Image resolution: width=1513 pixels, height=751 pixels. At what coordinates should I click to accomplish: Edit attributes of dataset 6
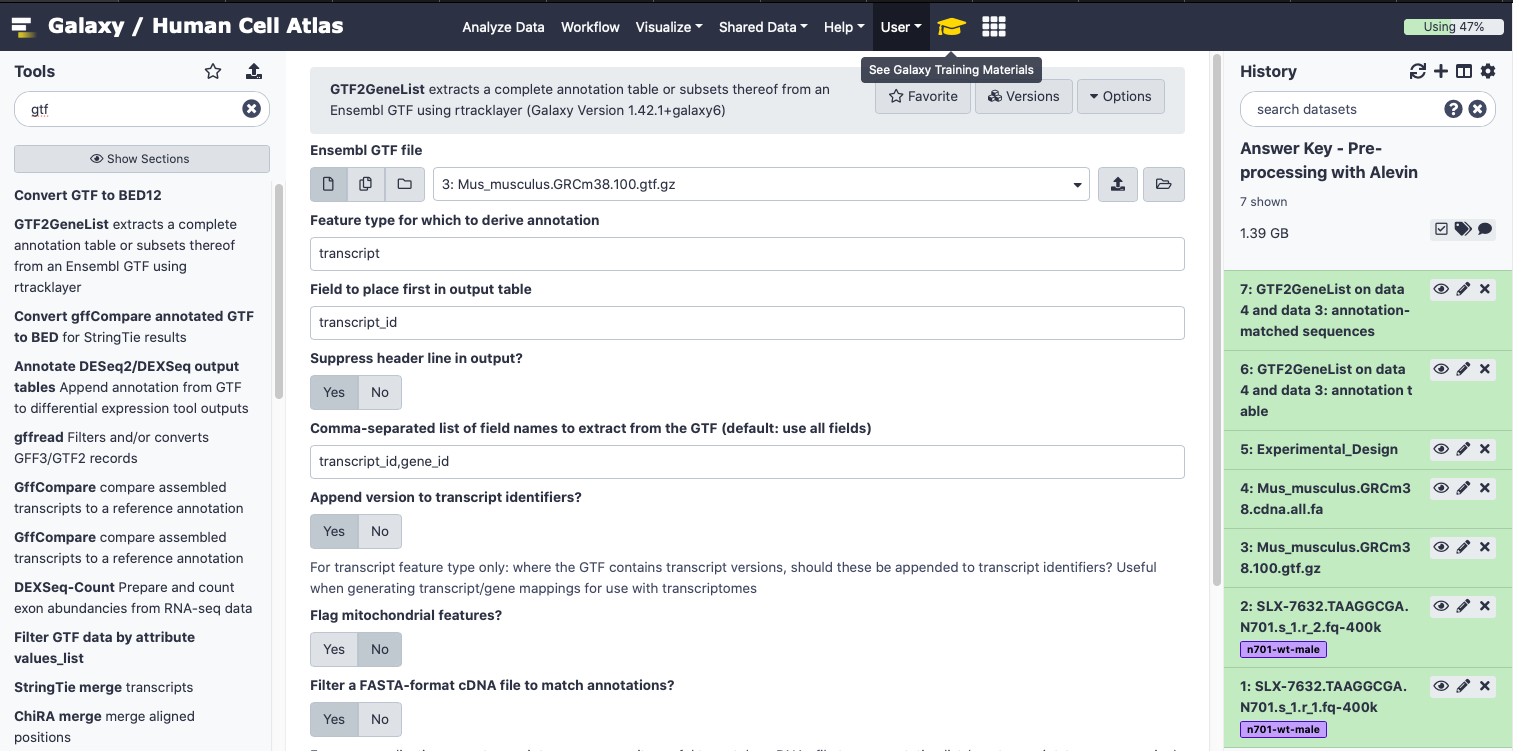(x=1463, y=369)
